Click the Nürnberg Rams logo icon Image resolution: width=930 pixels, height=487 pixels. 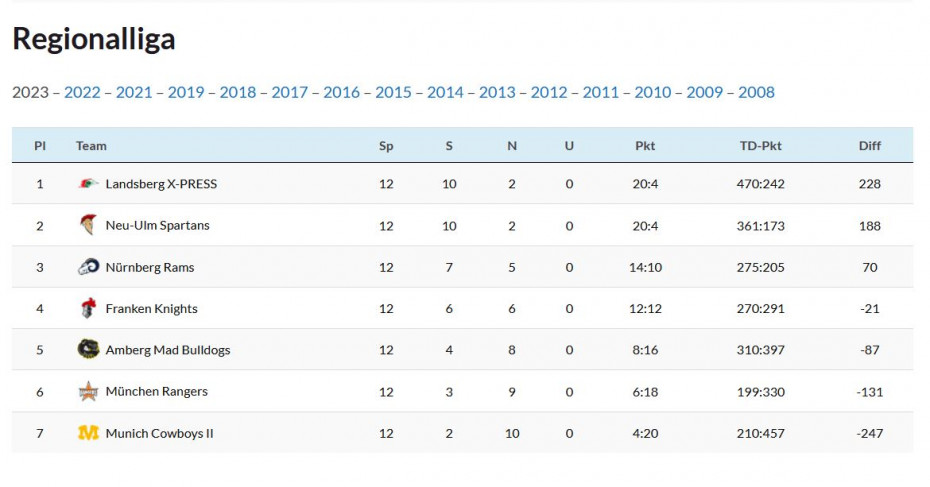point(88,267)
